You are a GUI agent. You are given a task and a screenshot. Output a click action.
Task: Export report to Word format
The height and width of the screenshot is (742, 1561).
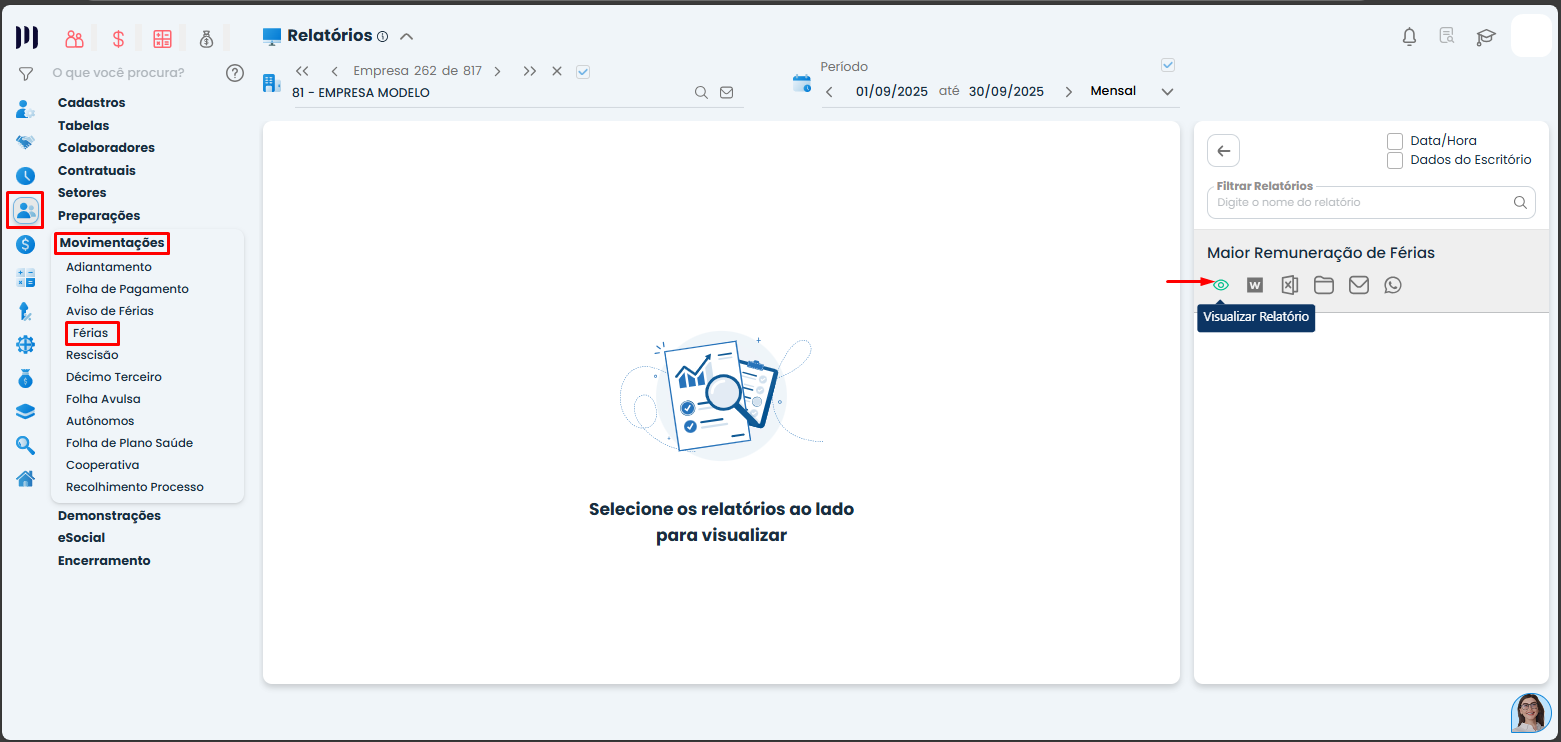coord(1255,285)
